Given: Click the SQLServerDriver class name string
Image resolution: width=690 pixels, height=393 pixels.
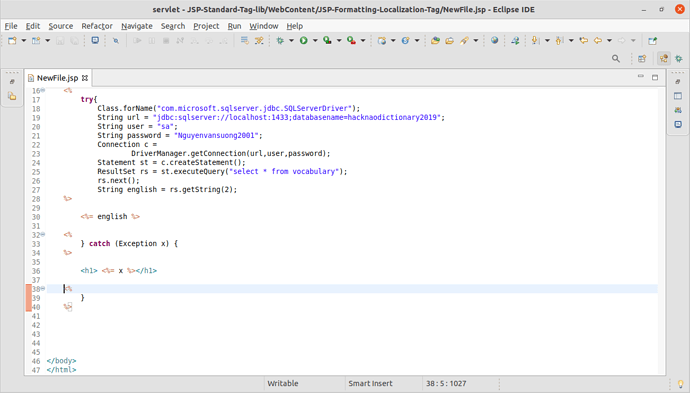Looking at the screenshot, I should (255, 108).
